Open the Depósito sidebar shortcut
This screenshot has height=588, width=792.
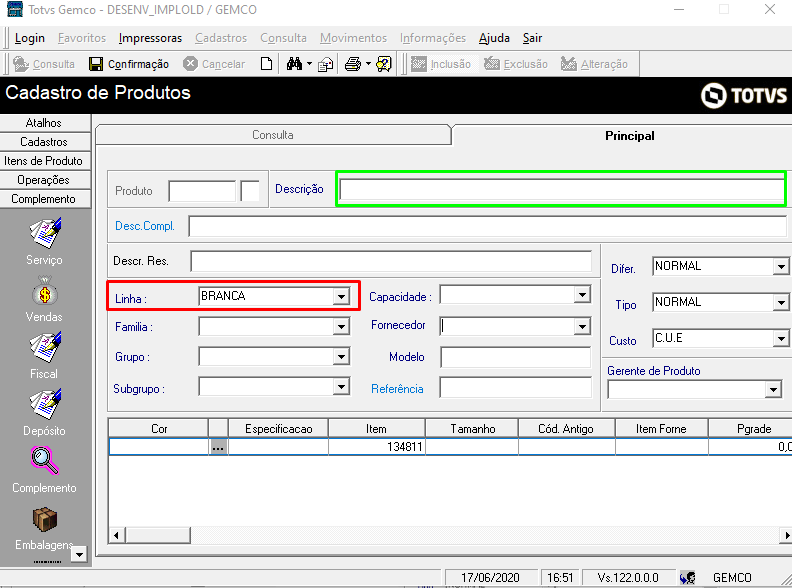coord(44,405)
